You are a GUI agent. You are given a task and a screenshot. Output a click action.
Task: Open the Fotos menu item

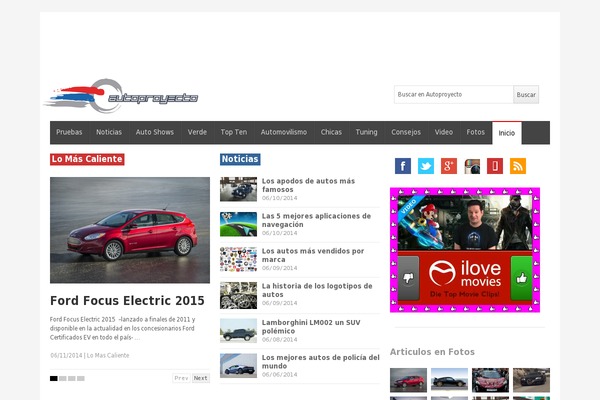tap(476, 132)
